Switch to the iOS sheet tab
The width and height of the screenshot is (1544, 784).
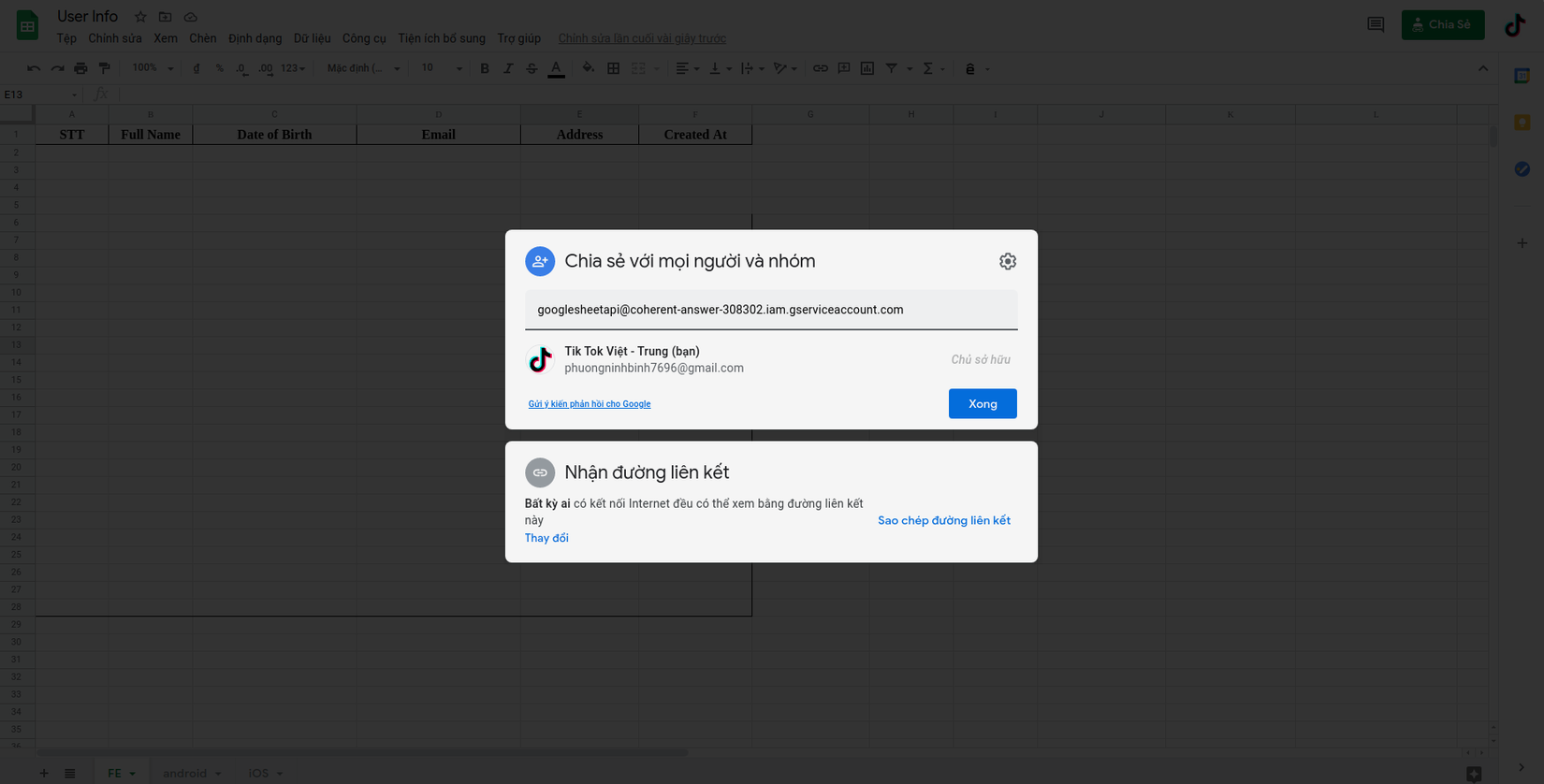pyautogui.click(x=258, y=774)
